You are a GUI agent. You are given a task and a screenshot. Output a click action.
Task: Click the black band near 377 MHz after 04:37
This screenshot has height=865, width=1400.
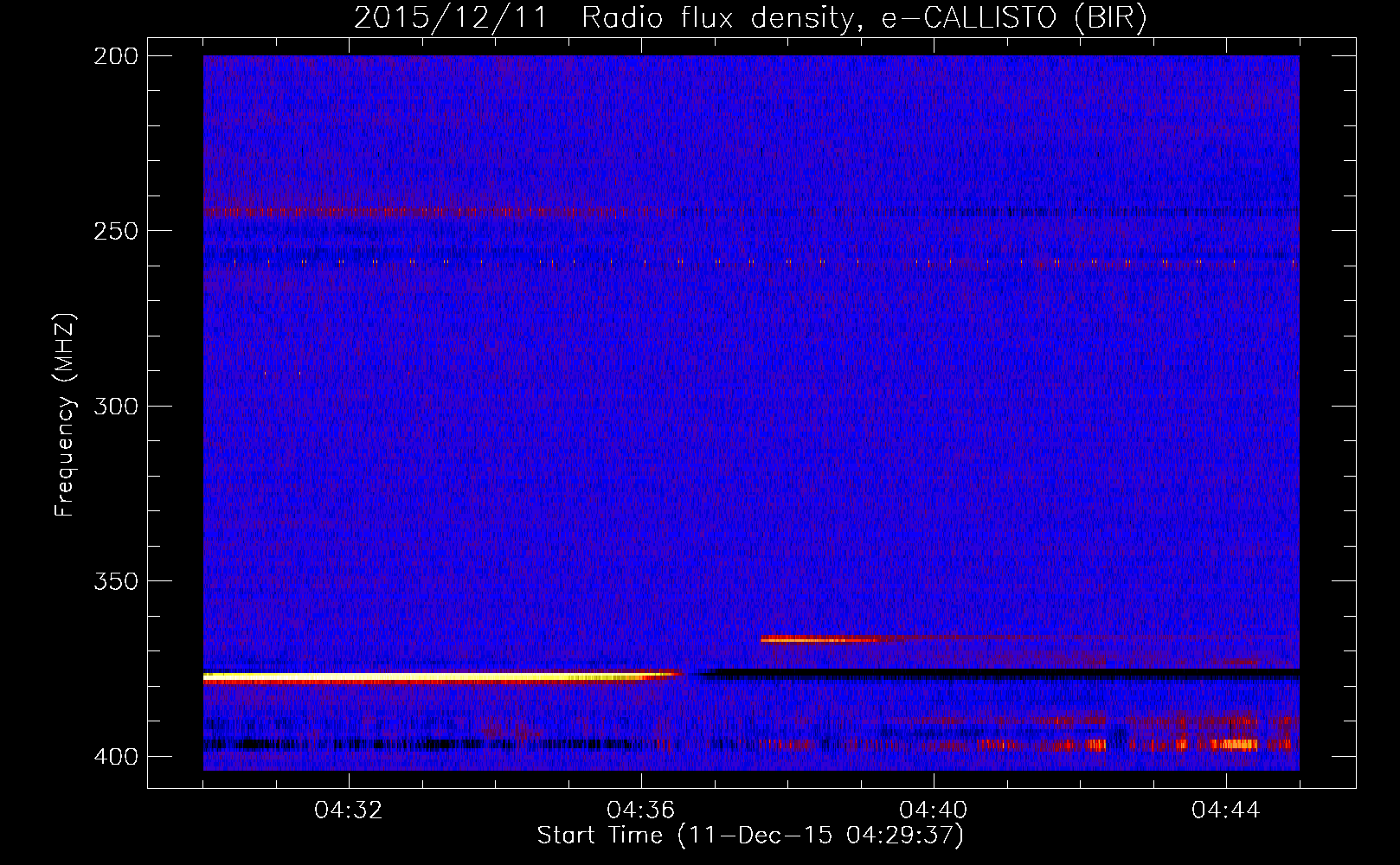999,673
